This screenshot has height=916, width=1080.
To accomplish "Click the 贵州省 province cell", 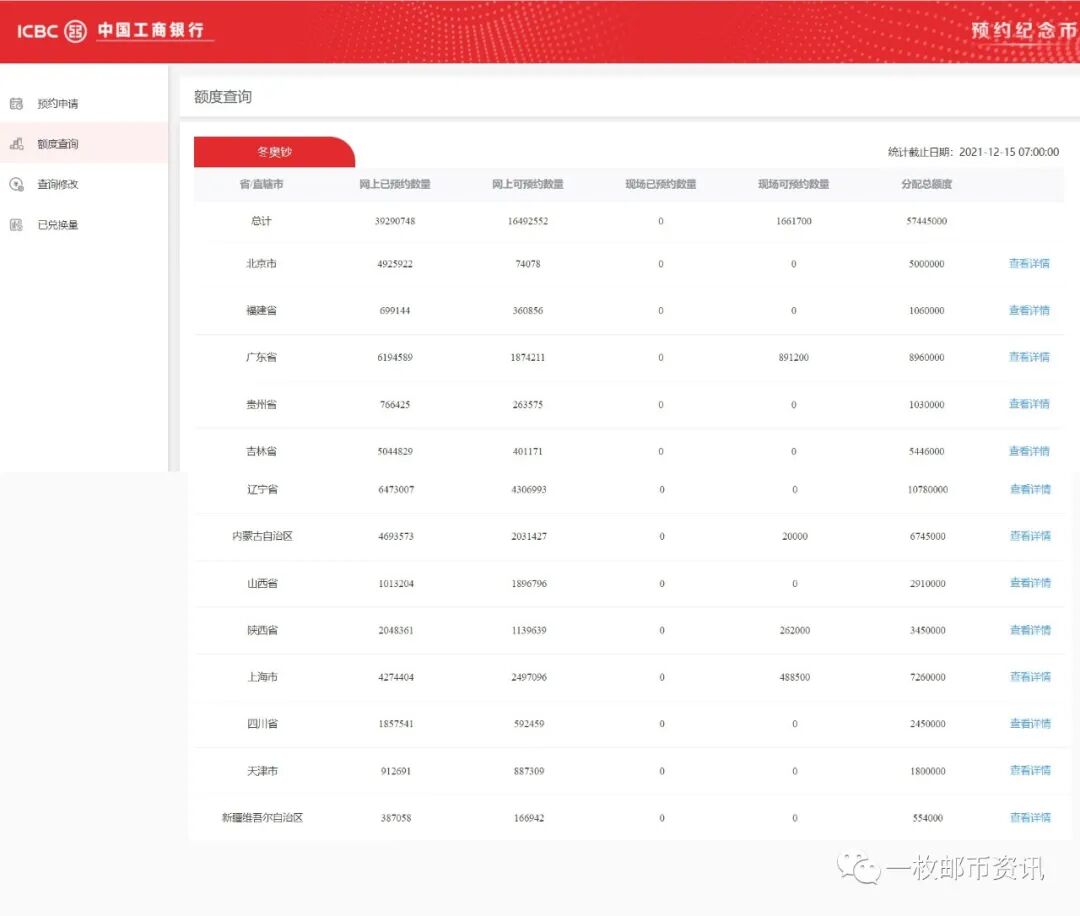I will (x=261, y=404).
